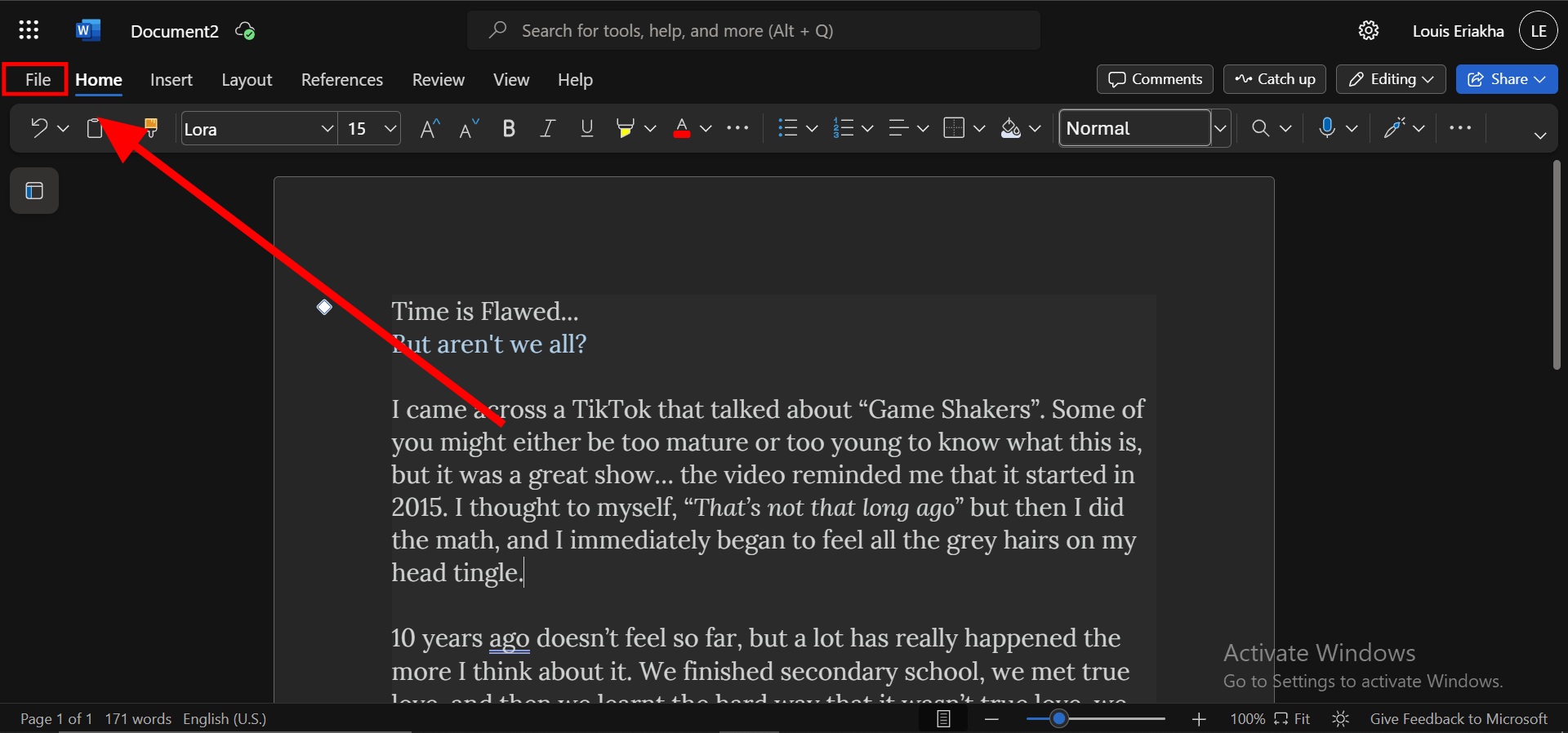The height and width of the screenshot is (733, 1568).
Task: Switch to the Insert tab
Action: [171, 80]
